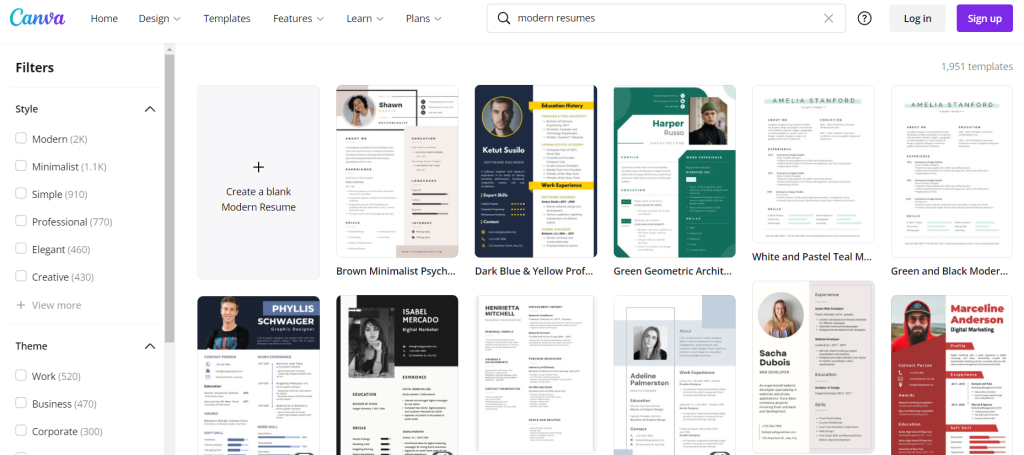Click the Canva logo
This screenshot has width=1024, height=455.
pyautogui.click(x=40, y=18)
